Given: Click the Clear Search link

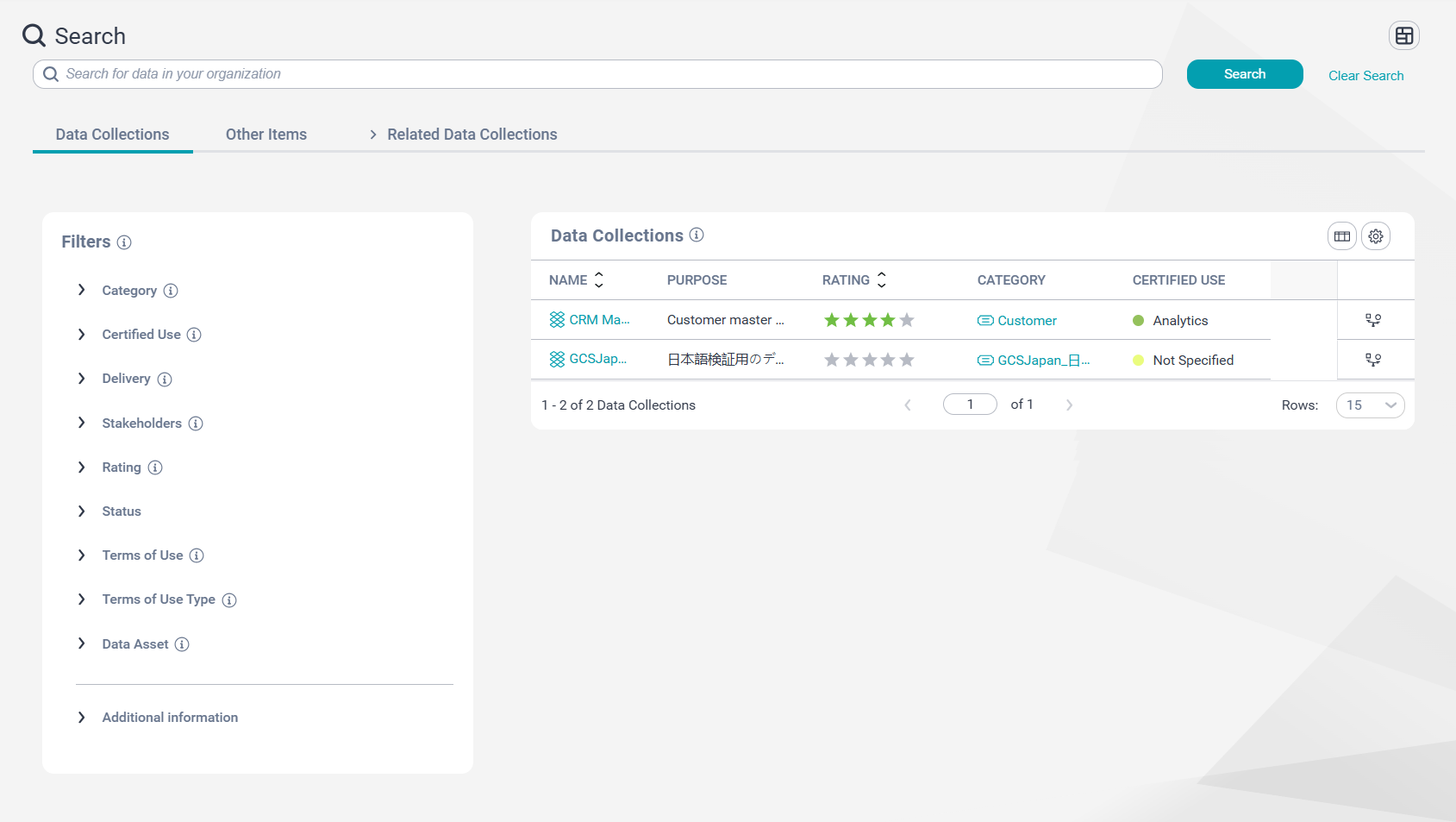Looking at the screenshot, I should [1365, 76].
